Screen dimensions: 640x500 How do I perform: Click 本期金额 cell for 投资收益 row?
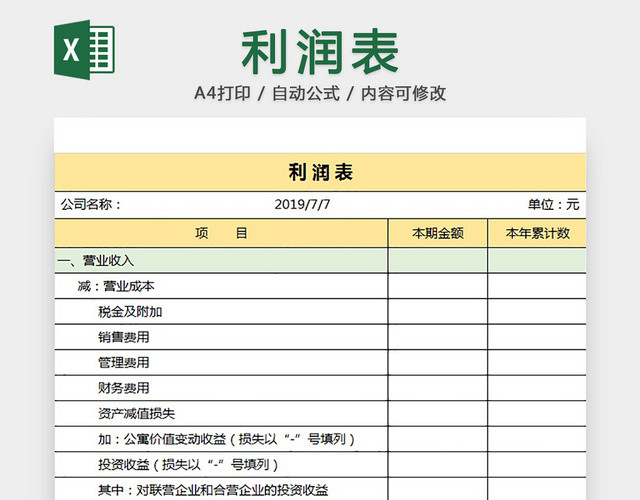(x=438, y=464)
